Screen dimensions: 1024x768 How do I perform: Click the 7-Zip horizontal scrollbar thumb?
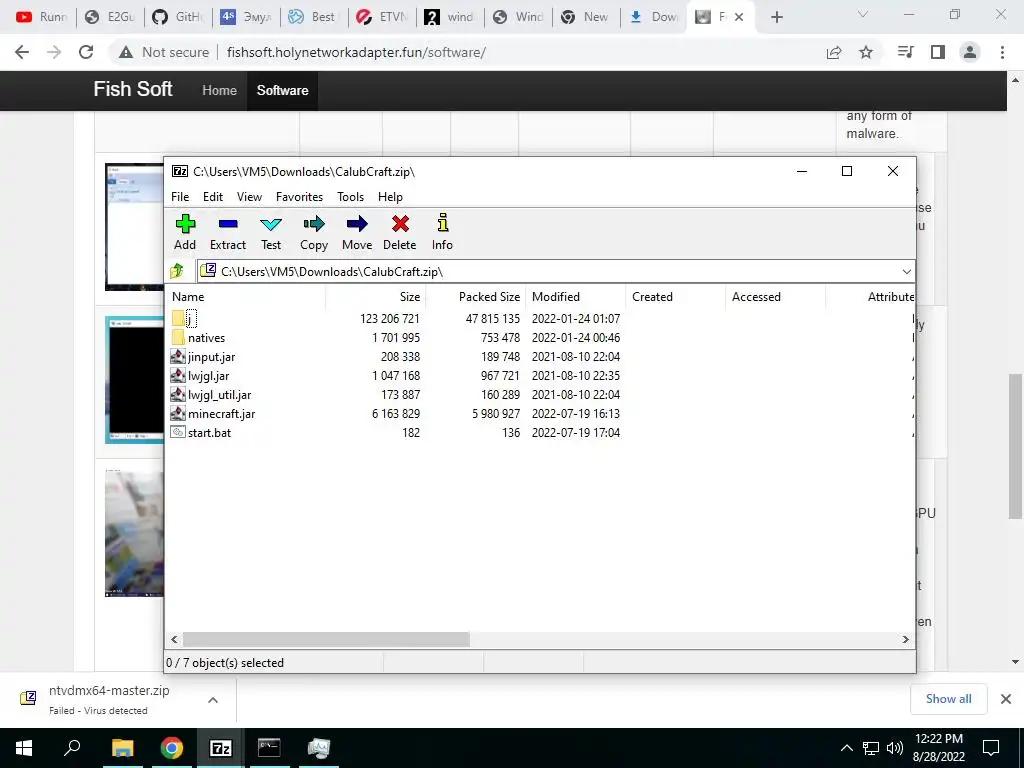coord(326,639)
